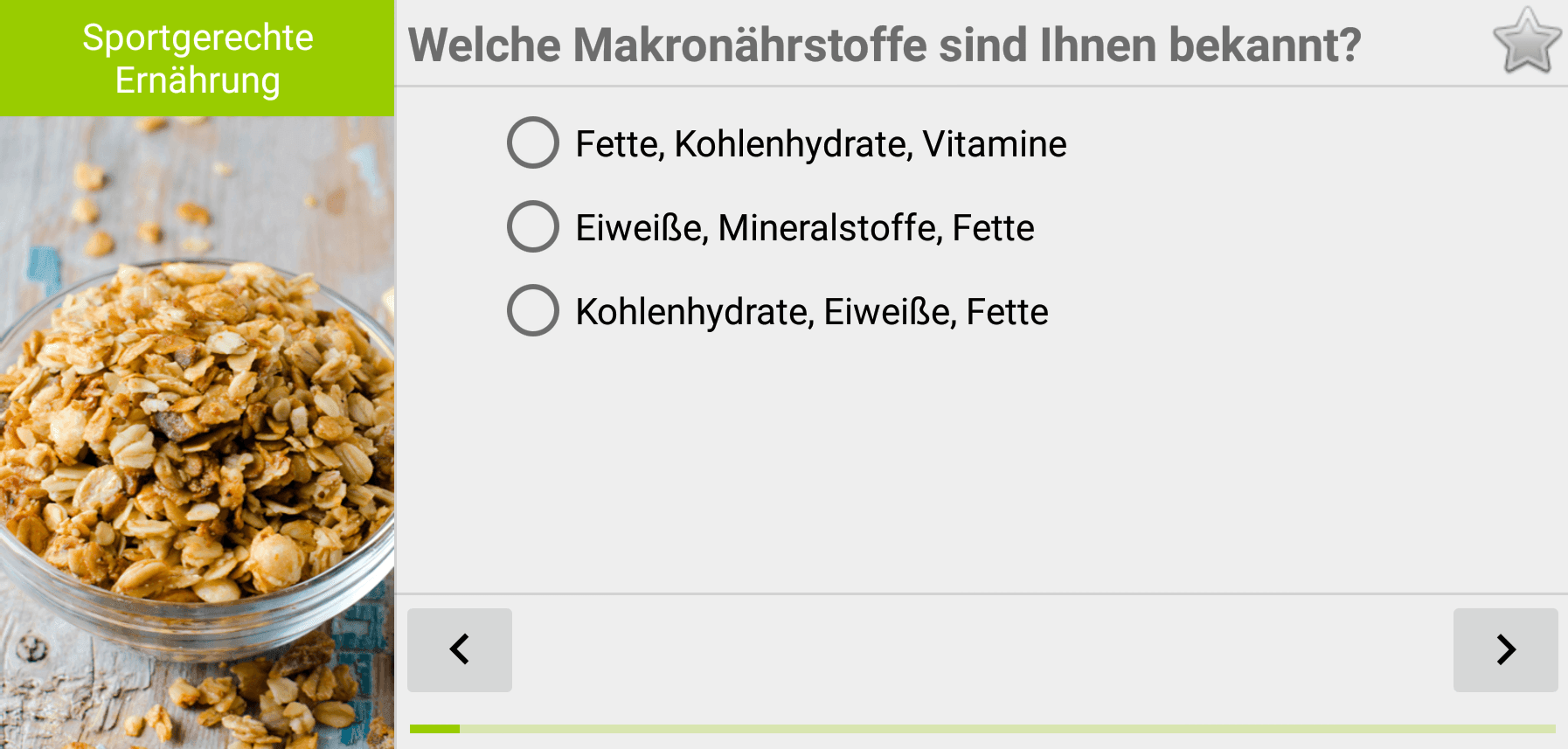
Task: Open the Sportgerechte Ernährung category header
Action: point(198,59)
